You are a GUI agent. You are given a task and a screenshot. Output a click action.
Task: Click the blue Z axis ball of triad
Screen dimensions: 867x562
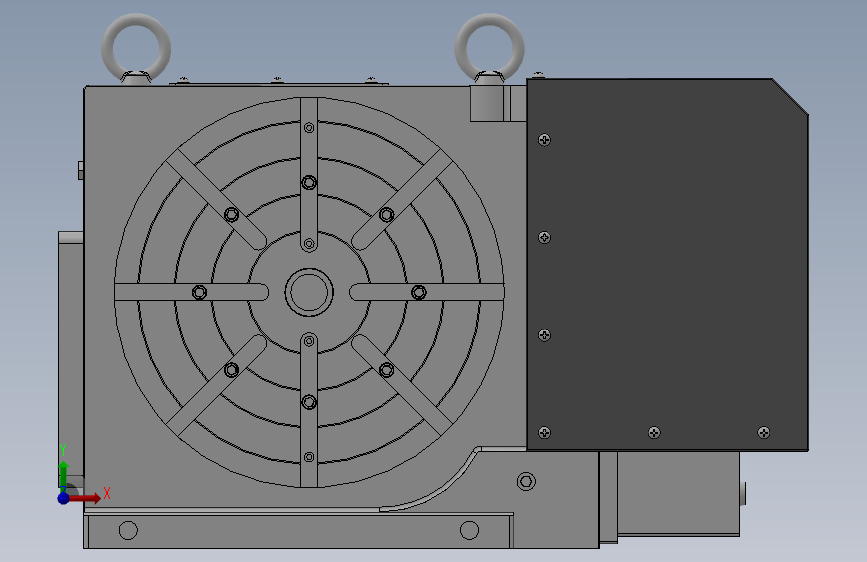tap(64, 498)
